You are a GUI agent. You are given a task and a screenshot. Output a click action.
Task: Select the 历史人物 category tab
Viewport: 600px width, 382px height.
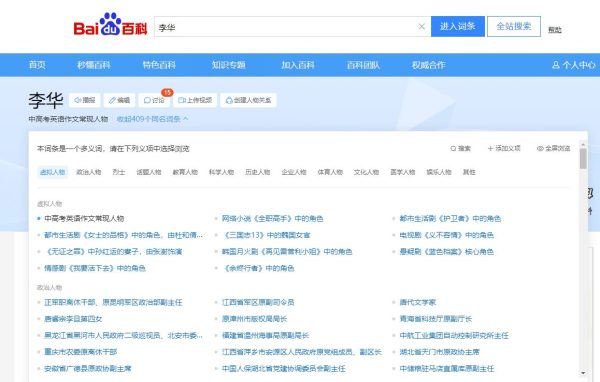[258, 172]
